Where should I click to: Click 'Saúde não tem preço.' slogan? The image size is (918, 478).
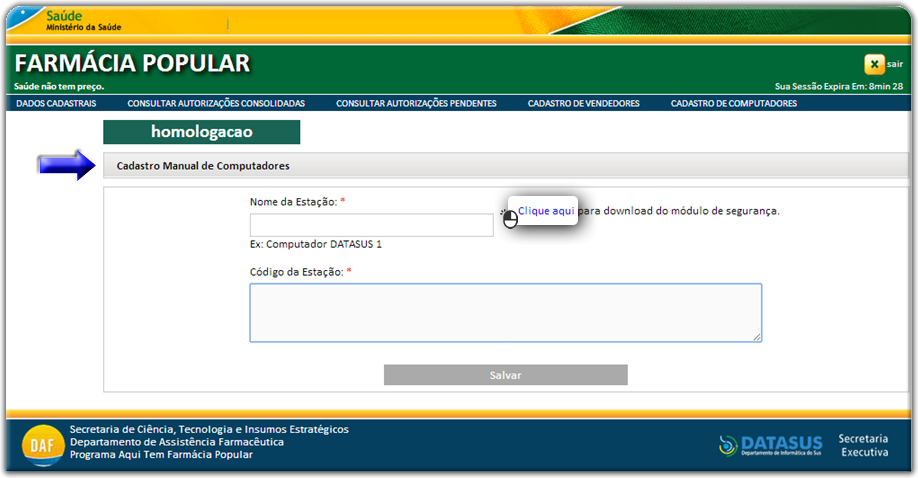click(59, 86)
